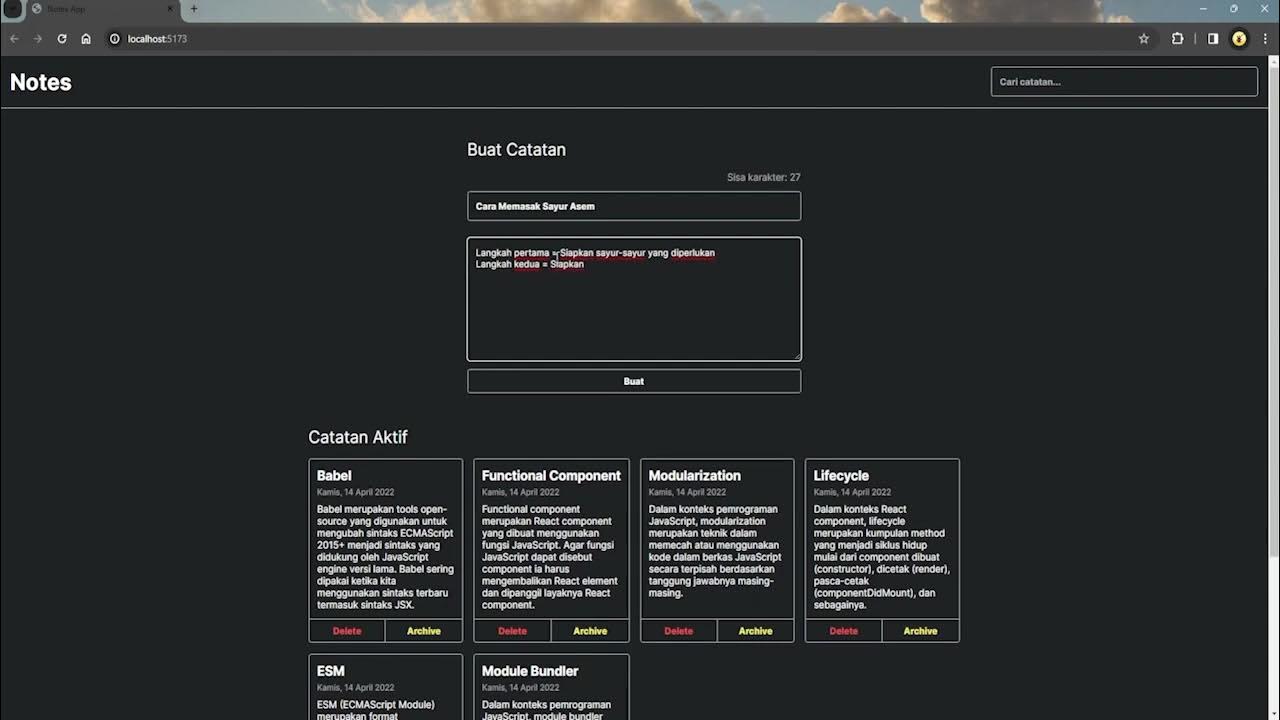
Task: Click the Modularization note title
Action: (695, 476)
